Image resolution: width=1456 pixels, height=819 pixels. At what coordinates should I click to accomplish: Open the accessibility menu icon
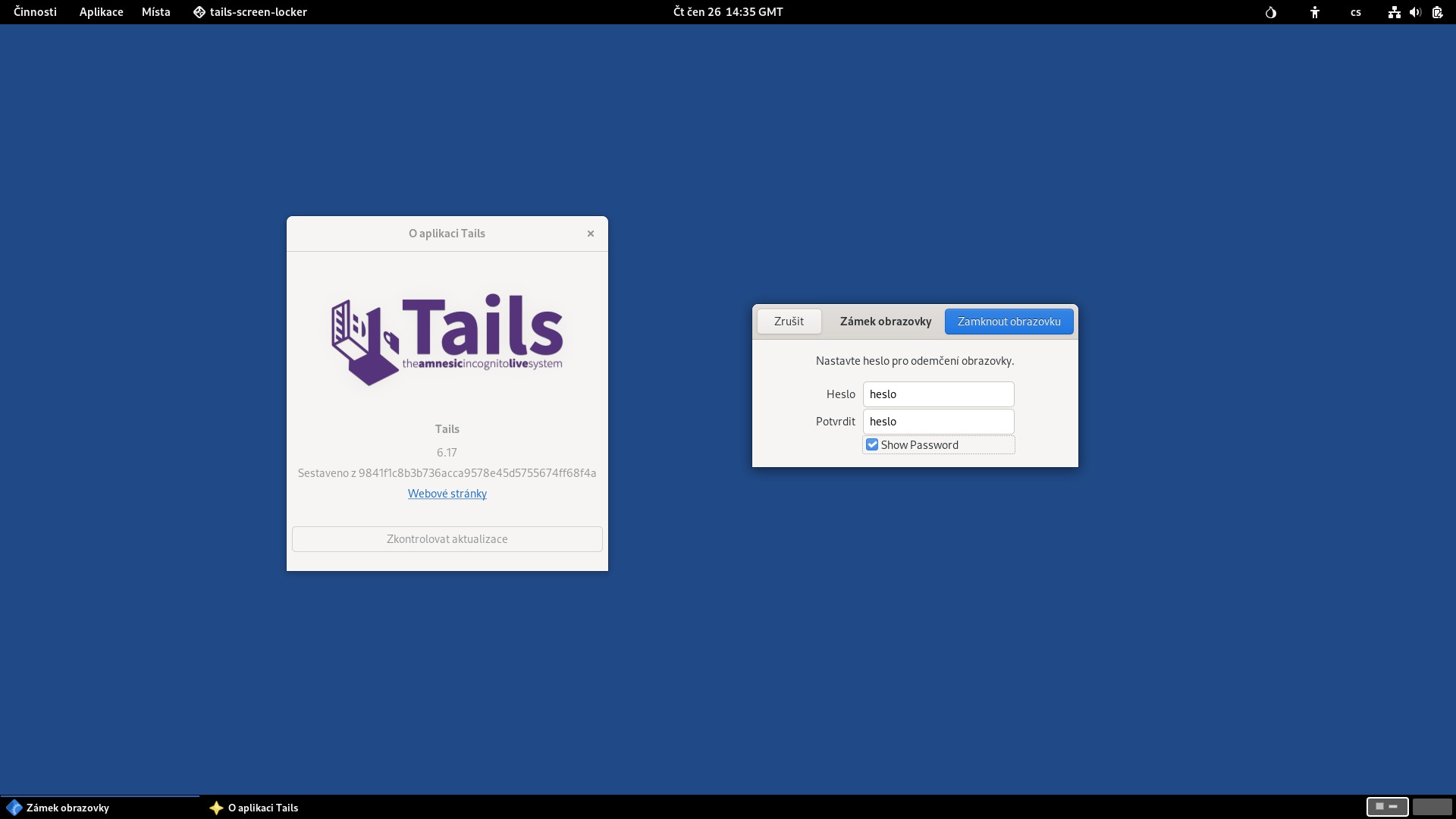pos(1315,12)
